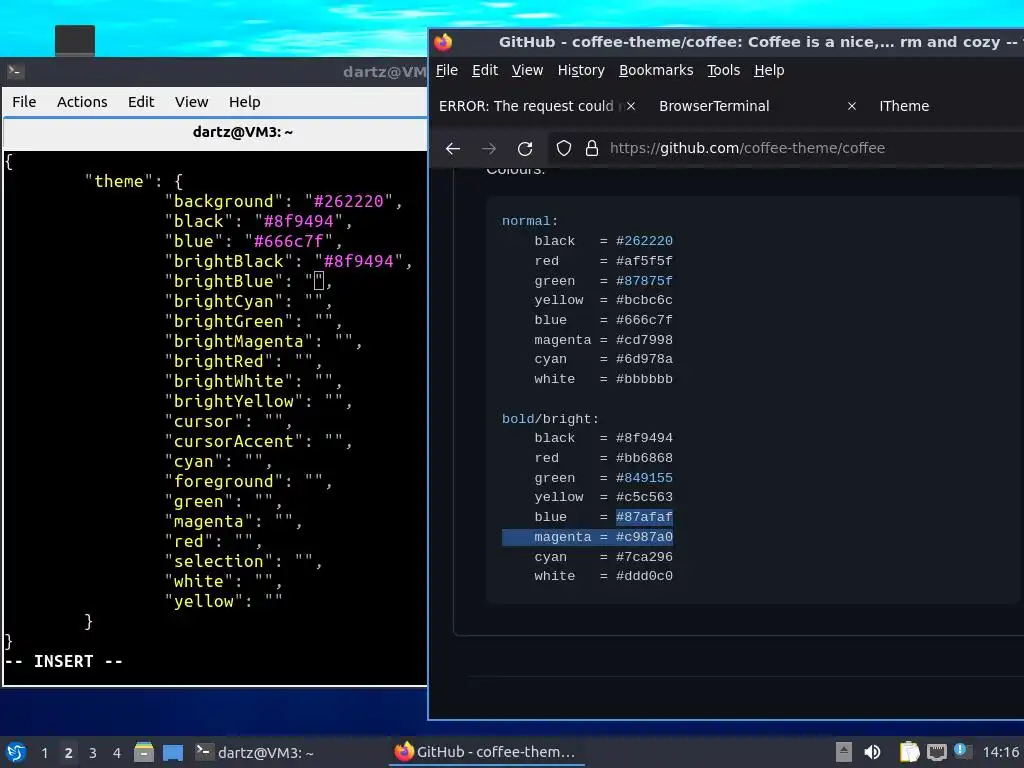This screenshot has height=768, width=1024.
Task: Open Firefox Bookmarks menu
Action: [x=656, y=70]
